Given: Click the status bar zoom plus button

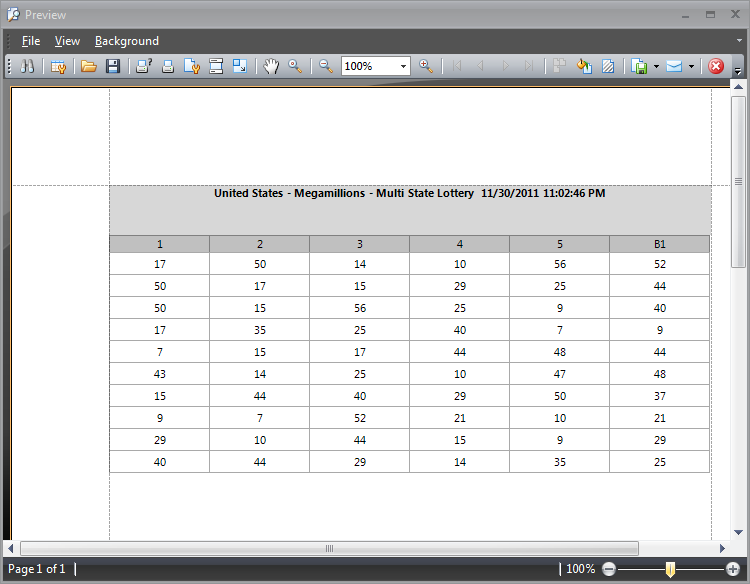Looking at the screenshot, I should (733, 569).
